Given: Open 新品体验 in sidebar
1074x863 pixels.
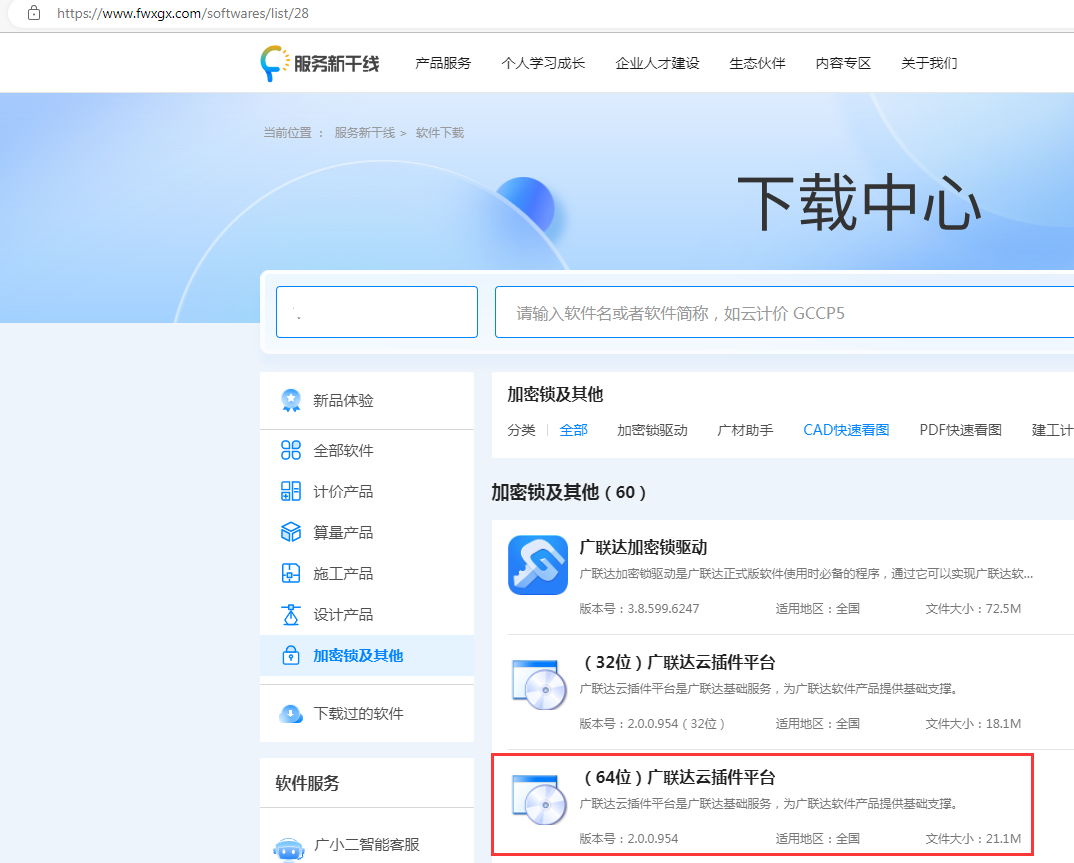Looking at the screenshot, I should click(367, 401).
